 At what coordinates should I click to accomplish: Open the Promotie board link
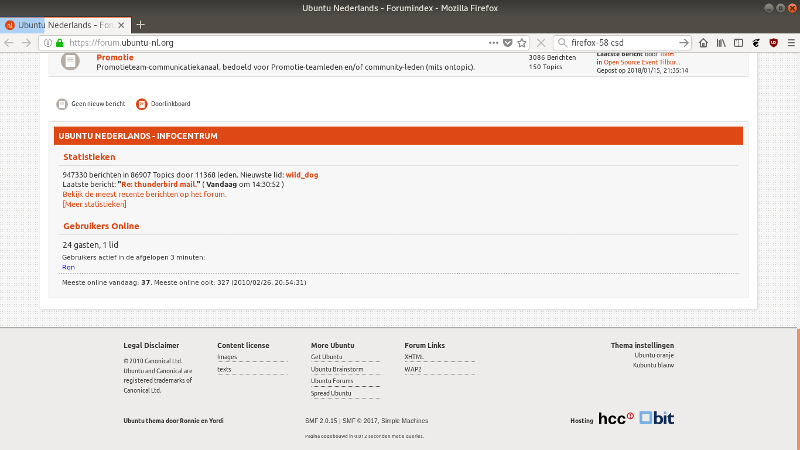pos(115,58)
